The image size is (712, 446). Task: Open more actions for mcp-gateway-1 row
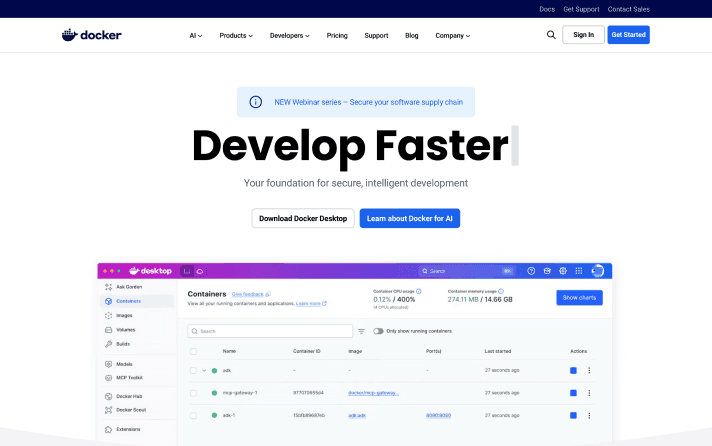(589, 393)
